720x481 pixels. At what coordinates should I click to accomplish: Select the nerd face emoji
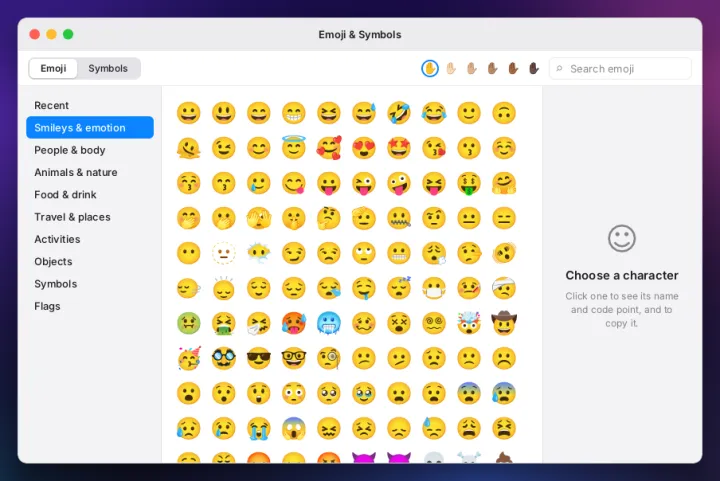point(293,358)
